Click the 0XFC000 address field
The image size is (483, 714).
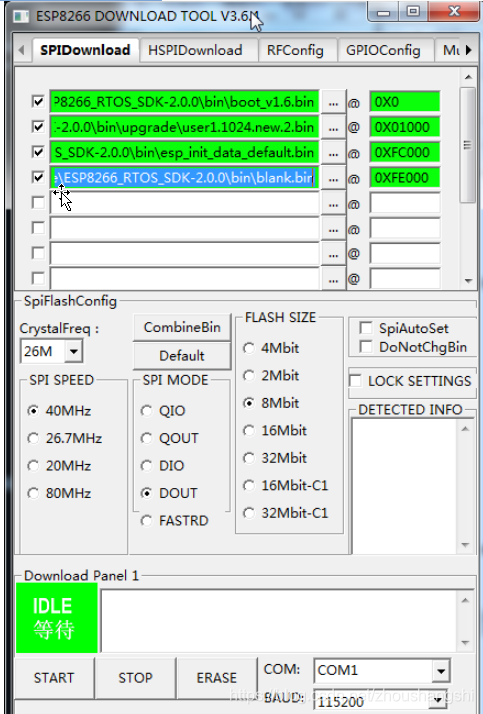click(405, 153)
